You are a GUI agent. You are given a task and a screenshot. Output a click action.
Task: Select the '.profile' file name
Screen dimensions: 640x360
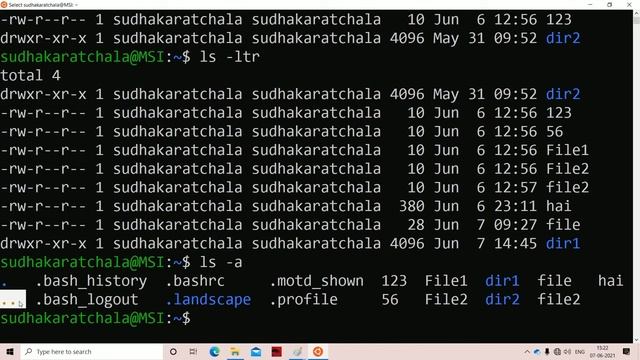point(303,300)
